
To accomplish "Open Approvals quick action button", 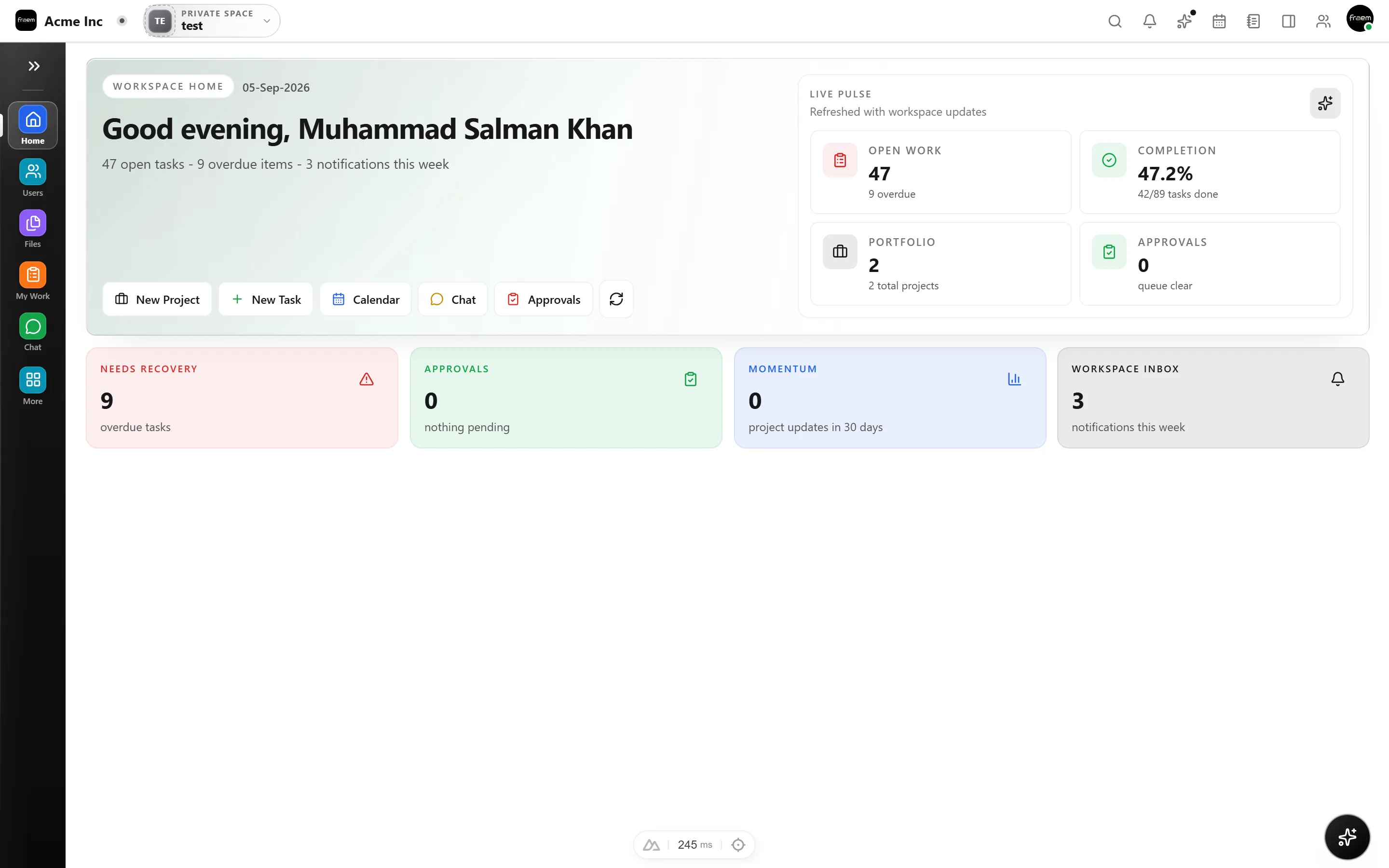I will (544, 299).
